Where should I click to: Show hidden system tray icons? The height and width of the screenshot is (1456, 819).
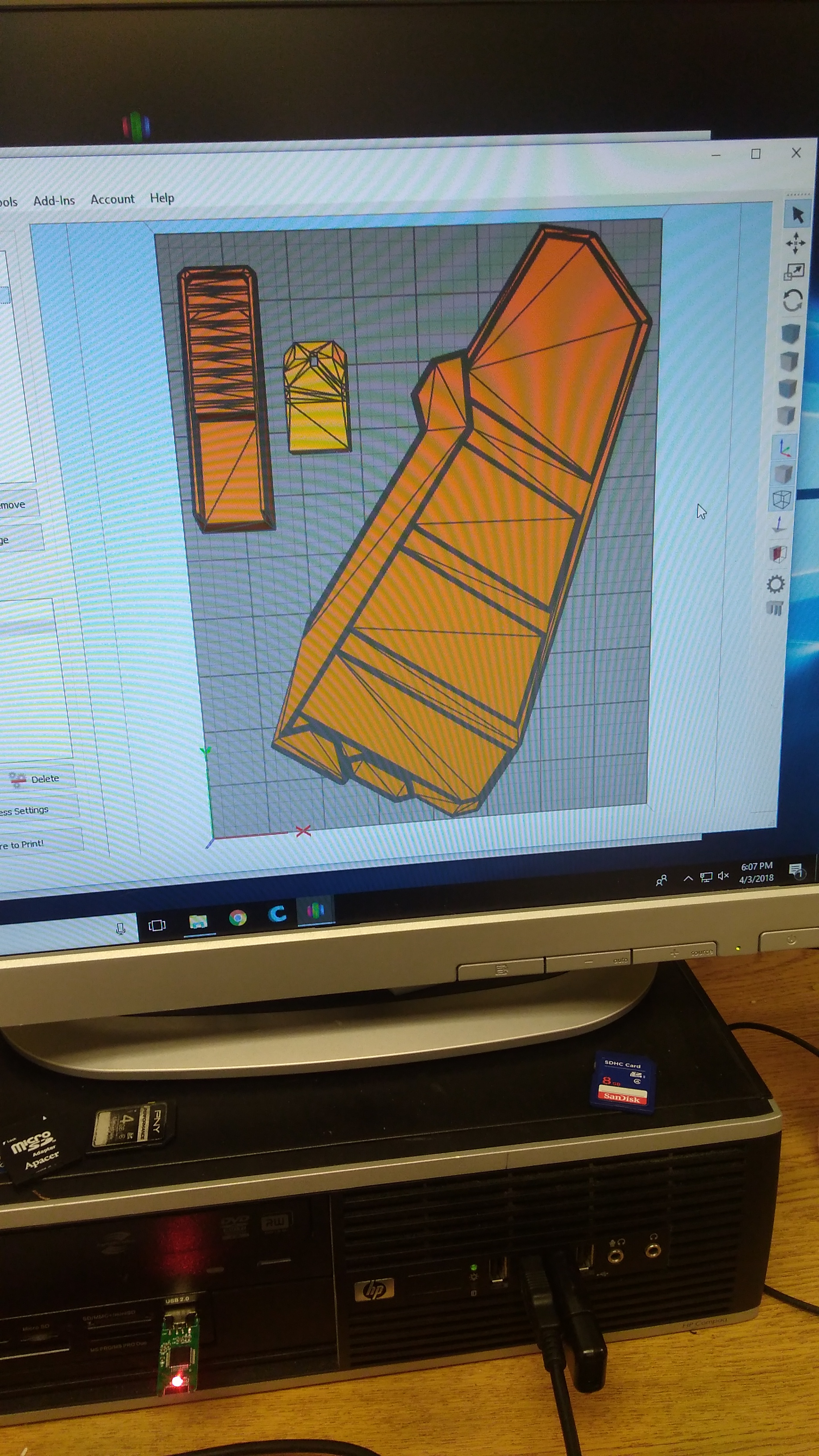(688, 878)
